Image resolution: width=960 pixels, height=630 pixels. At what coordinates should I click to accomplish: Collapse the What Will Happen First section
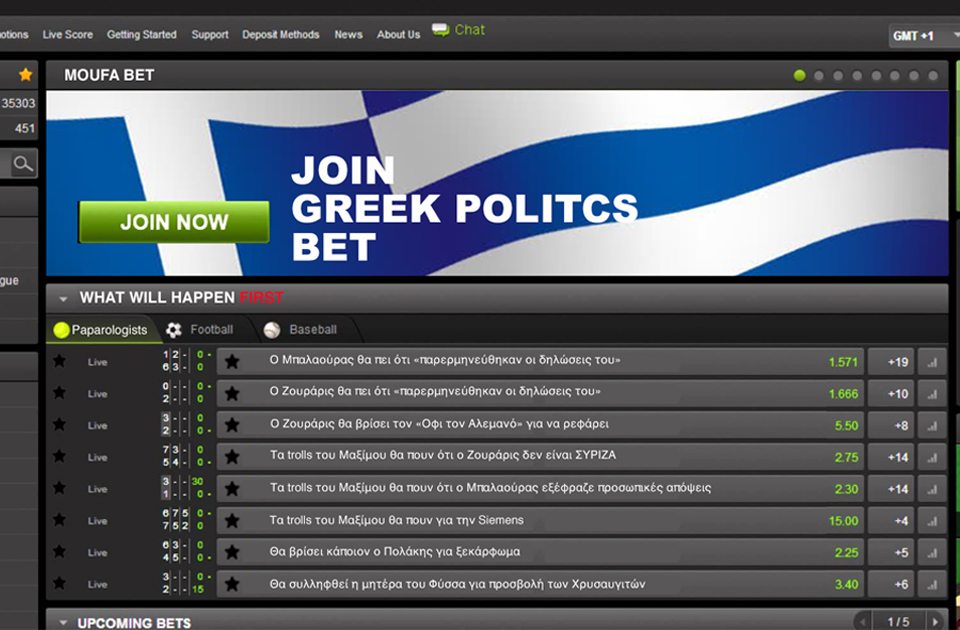63,298
